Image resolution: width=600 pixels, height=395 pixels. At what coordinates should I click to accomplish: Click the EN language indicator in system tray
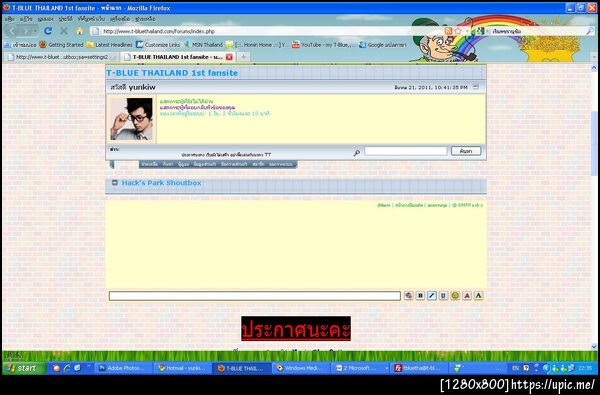(515, 368)
